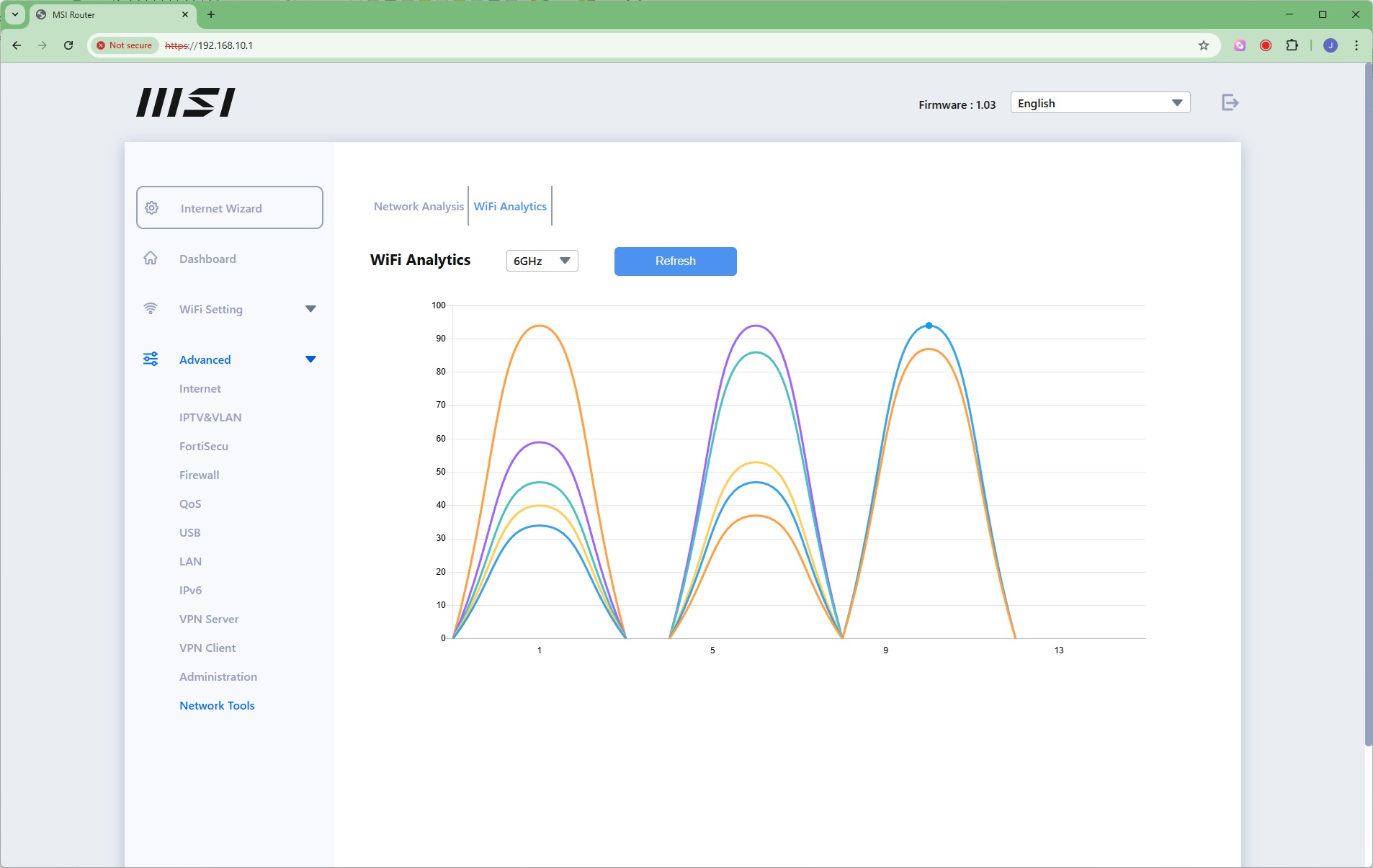Click the Not secure site info badge
The image size is (1373, 868).
pos(125,45)
